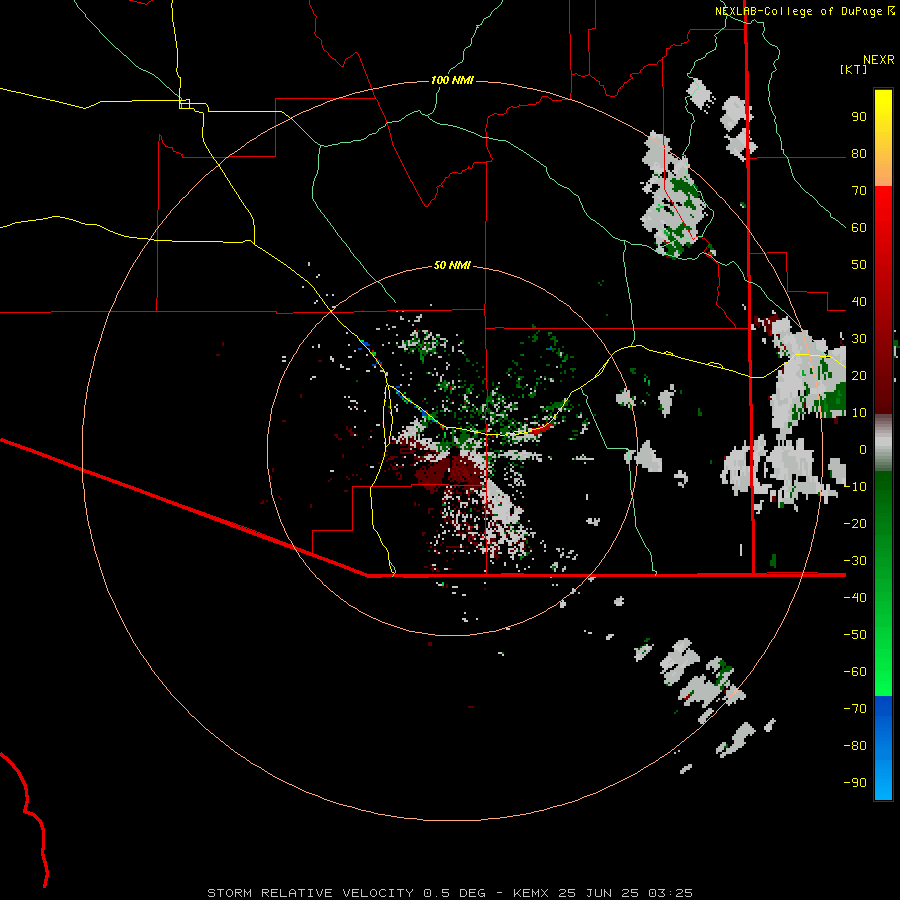This screenshot has width=900, height=900.
Task: Click the 20 value on the velocity scale
Action: click(x=859, y=376)
